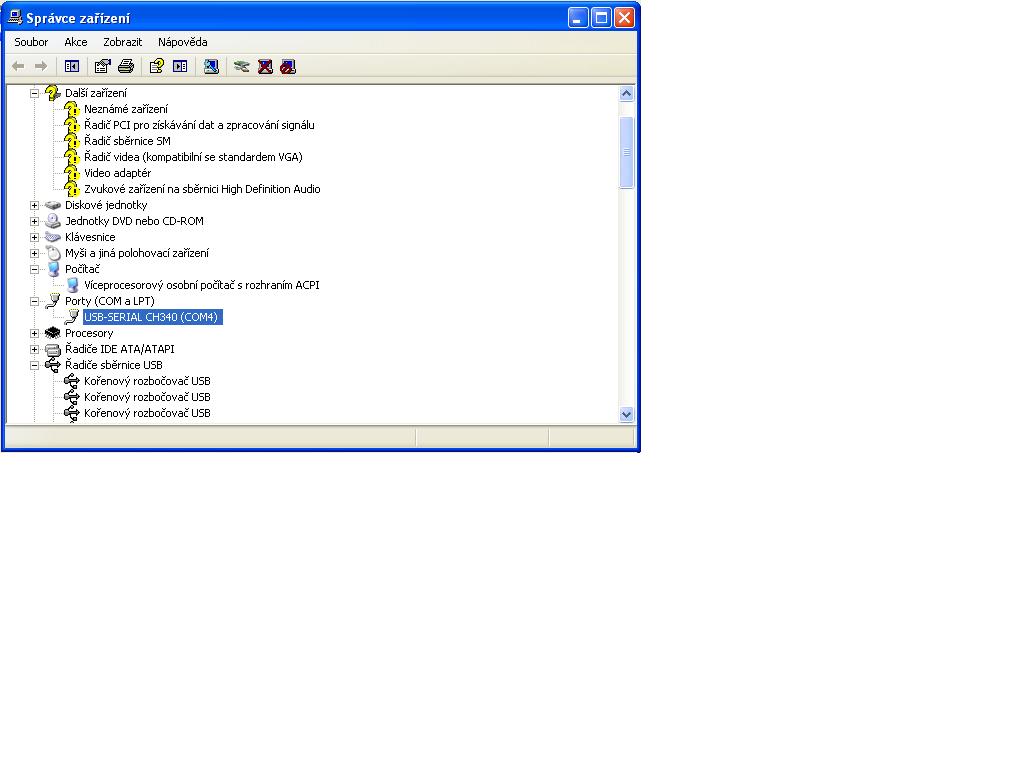Expand Jednotky DVD nebo CD-ROM

pyautogui.click(x=35, y=221)
